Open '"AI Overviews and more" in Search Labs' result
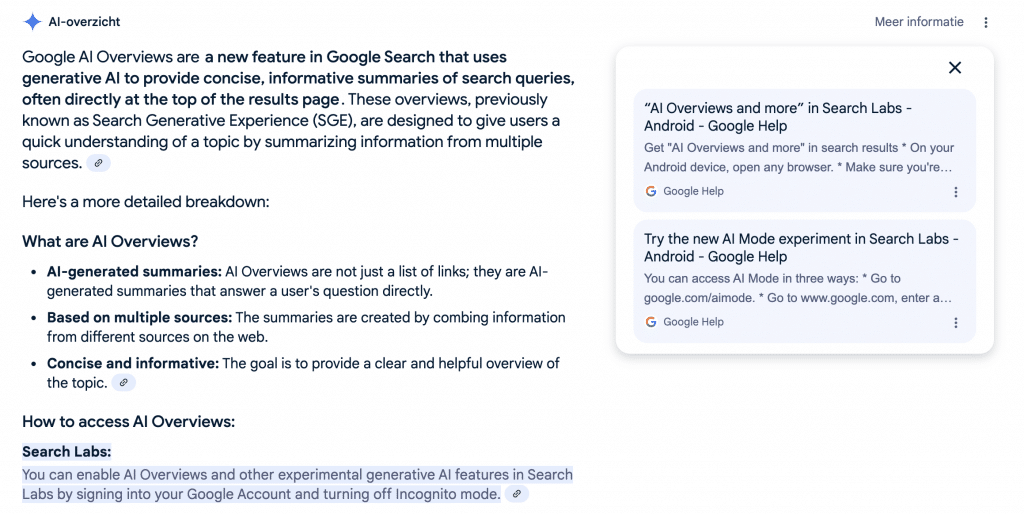1024x514 pixels. point(778,117)
